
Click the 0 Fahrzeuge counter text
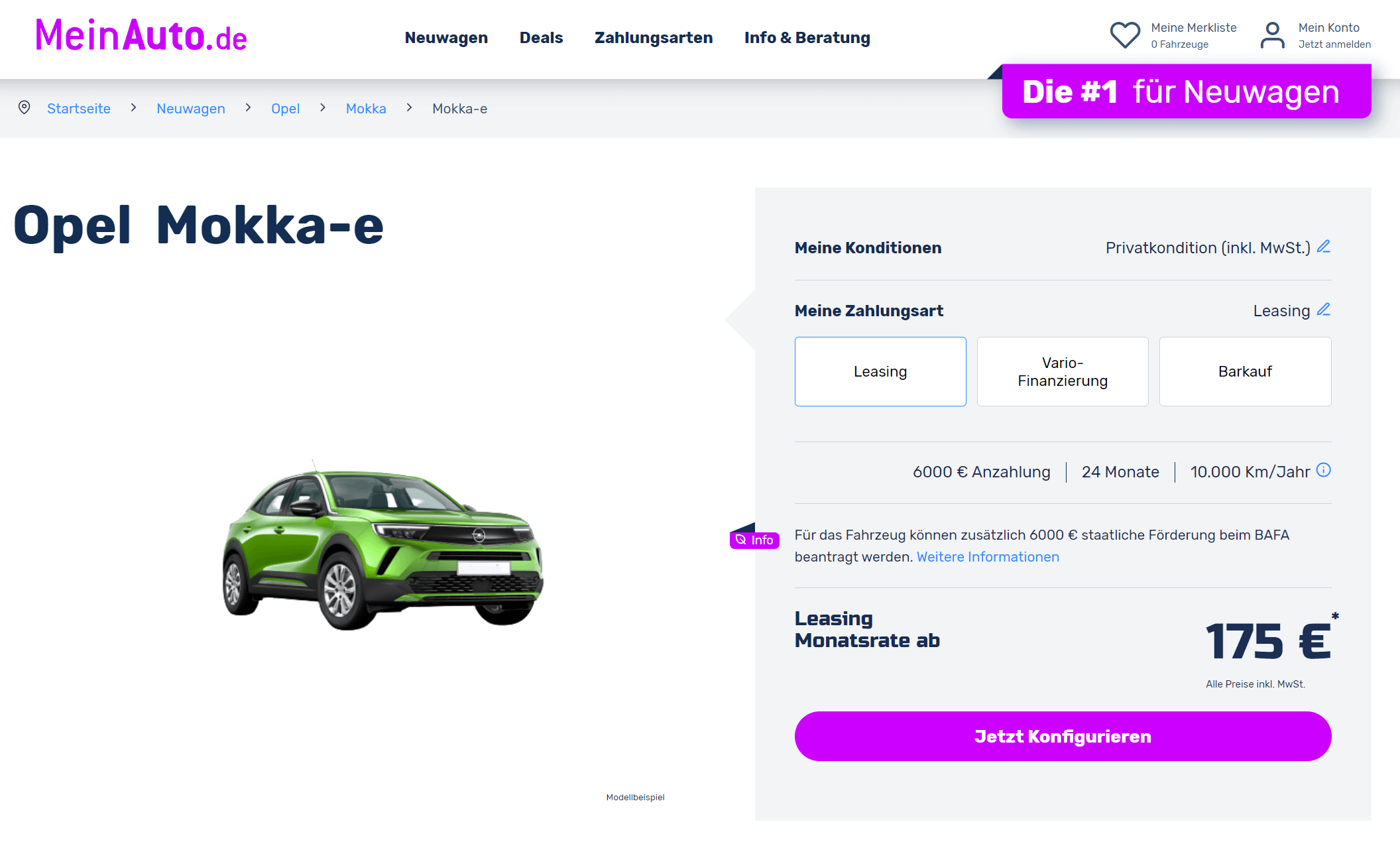(1179, 44)
